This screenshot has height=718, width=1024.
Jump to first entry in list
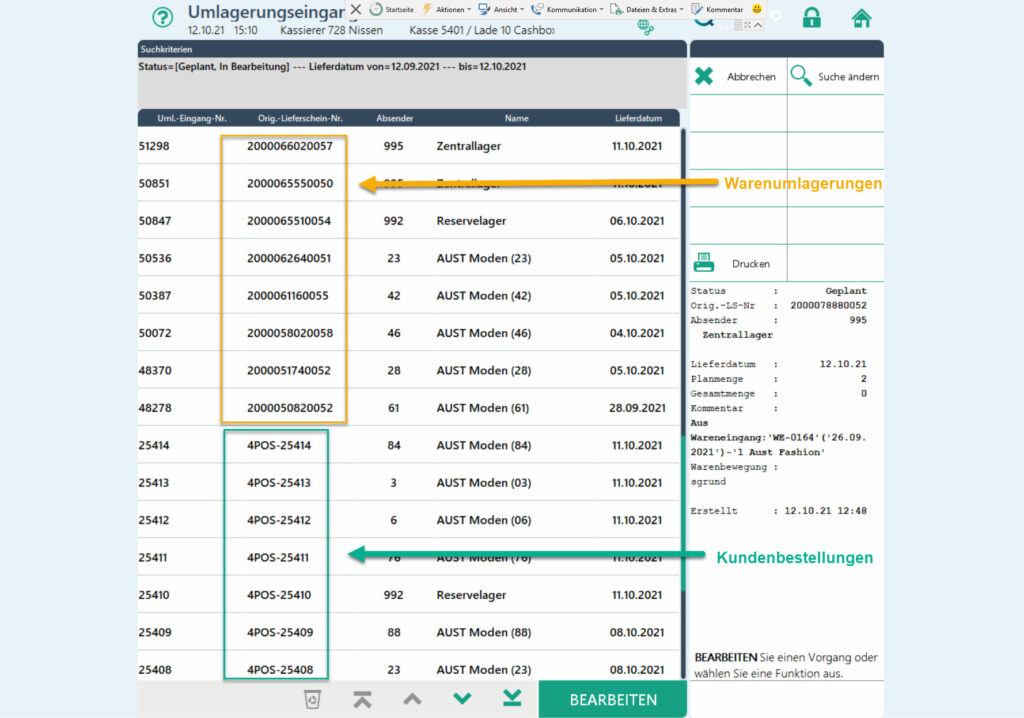point(362,699)
